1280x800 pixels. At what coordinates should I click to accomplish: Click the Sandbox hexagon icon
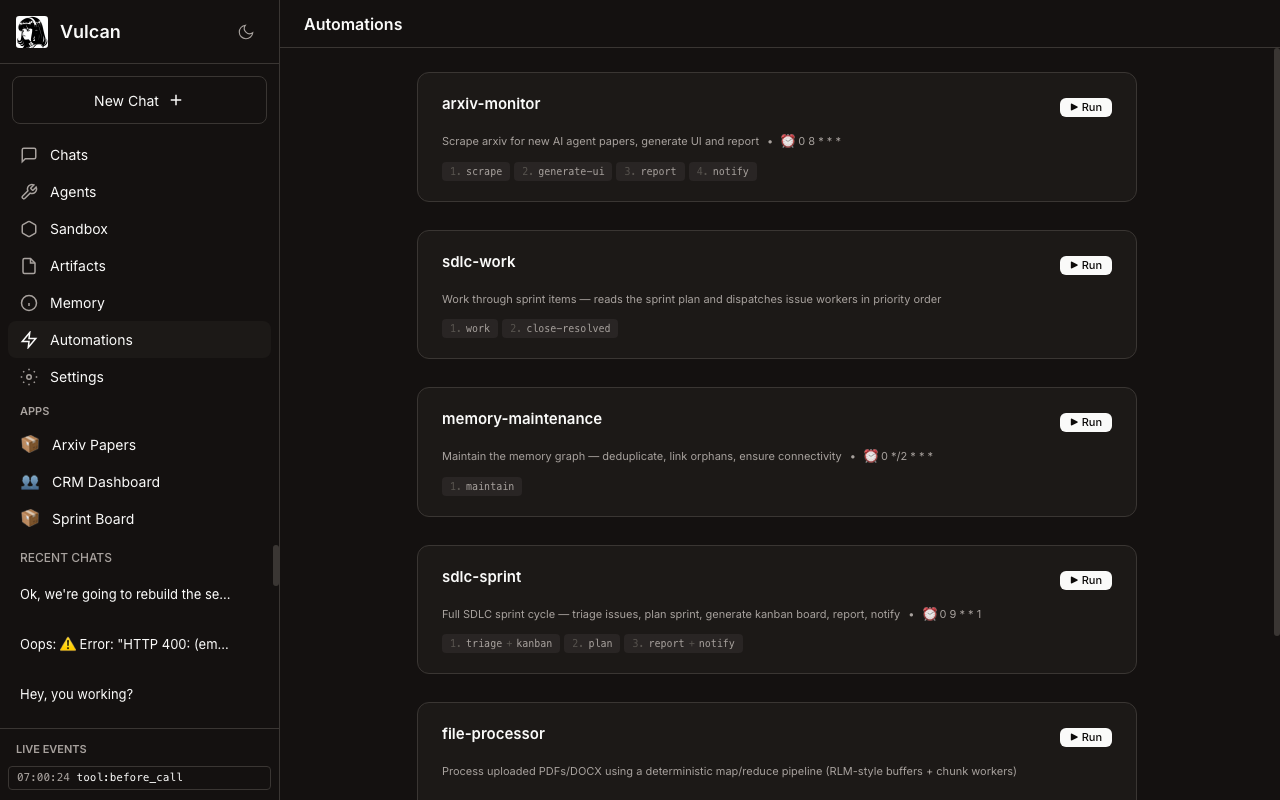[29, 229]
